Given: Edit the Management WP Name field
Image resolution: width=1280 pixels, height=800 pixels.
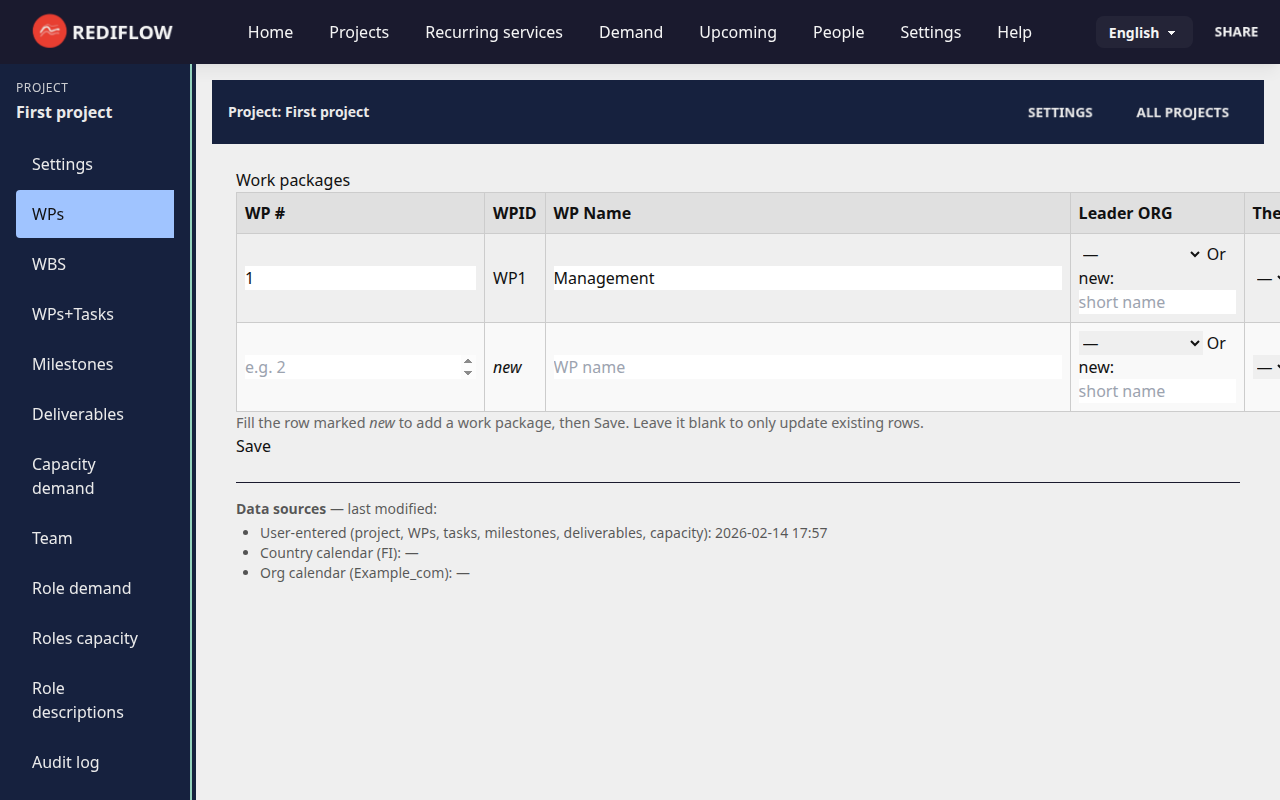Looking at the screenshot, I should (806, 277).
